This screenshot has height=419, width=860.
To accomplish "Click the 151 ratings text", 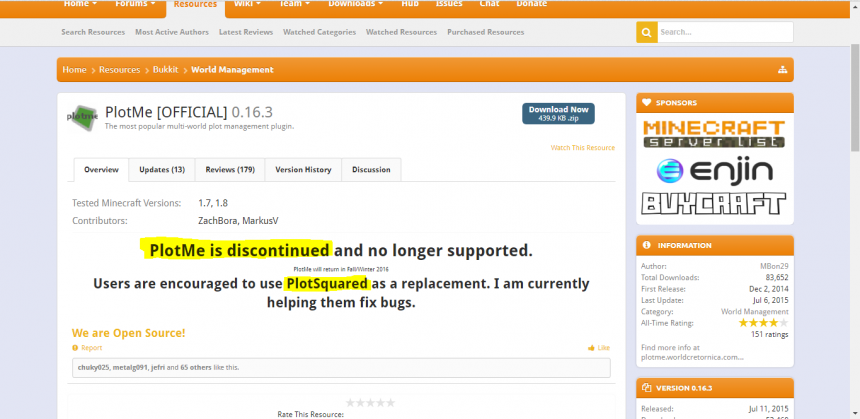I will [770, 335].
